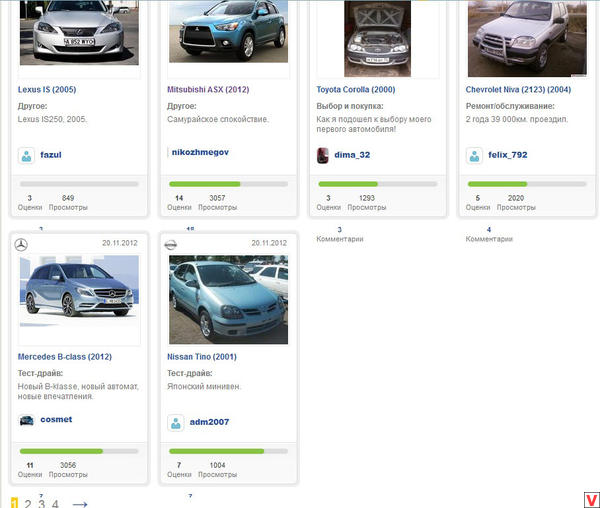Click 'Выбор и покупка:' category label
Image resolution: width=600 pixels, height=508 pixels.
[x=350, y=106]
